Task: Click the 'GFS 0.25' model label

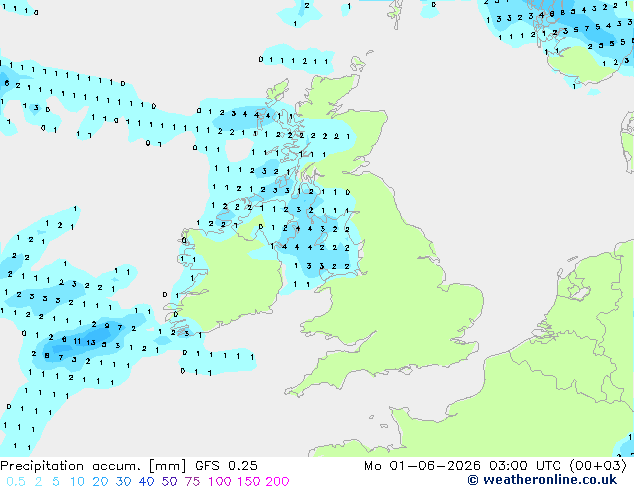Action: 226,466
